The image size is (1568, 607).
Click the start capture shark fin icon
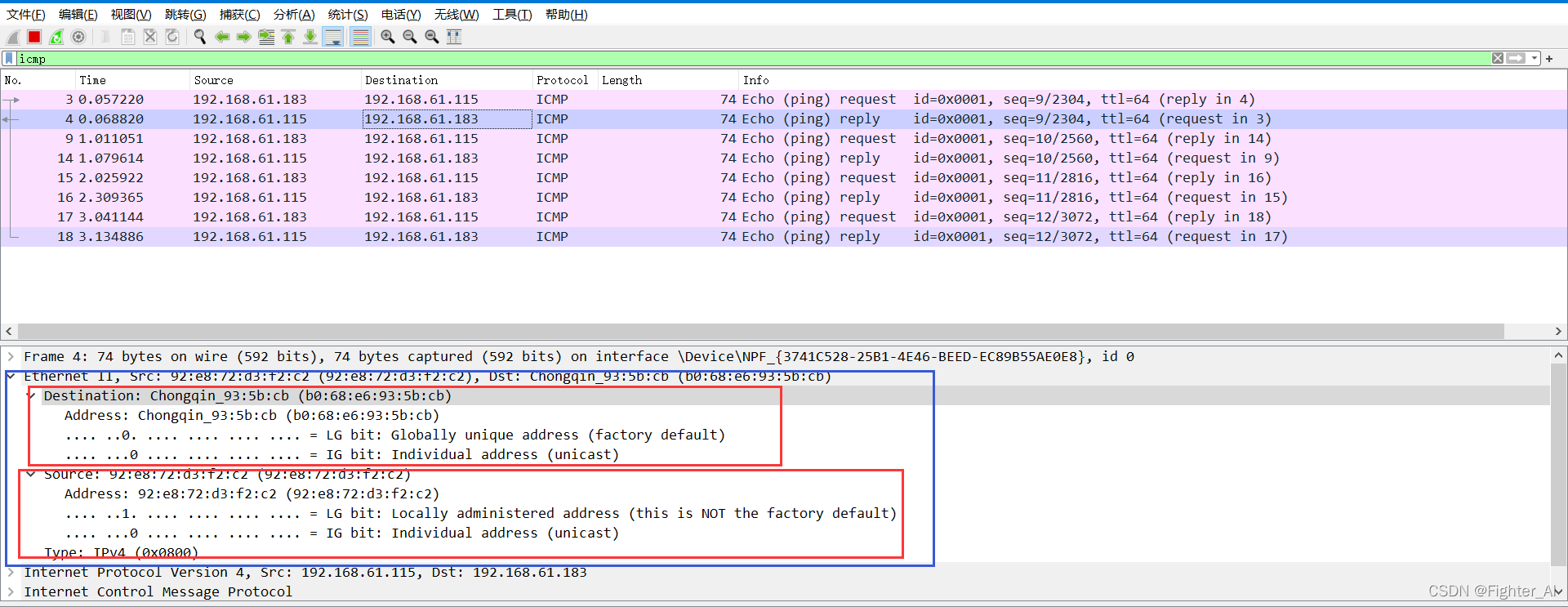pos(13,37)
